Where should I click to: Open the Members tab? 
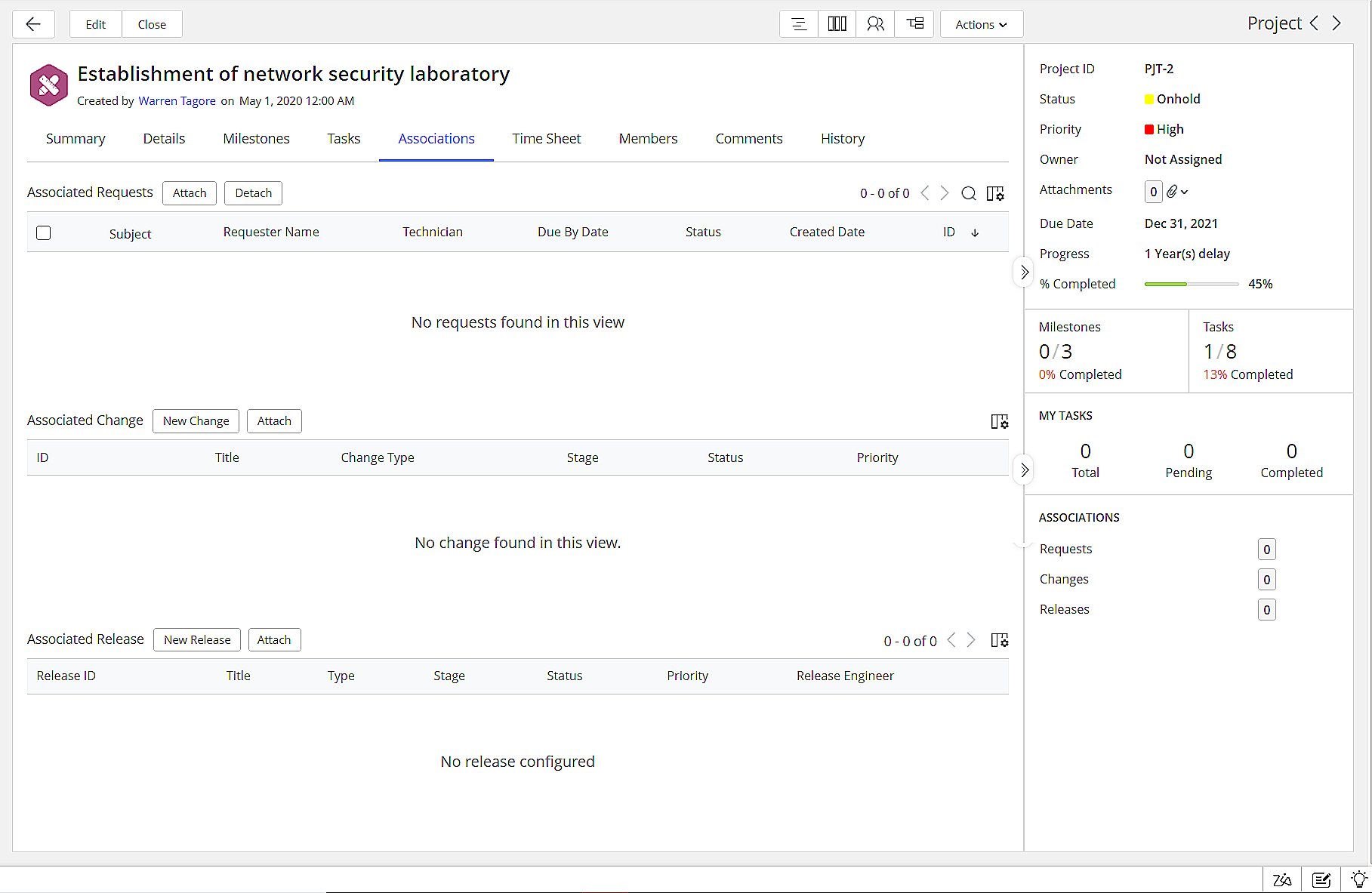point(648,139)
